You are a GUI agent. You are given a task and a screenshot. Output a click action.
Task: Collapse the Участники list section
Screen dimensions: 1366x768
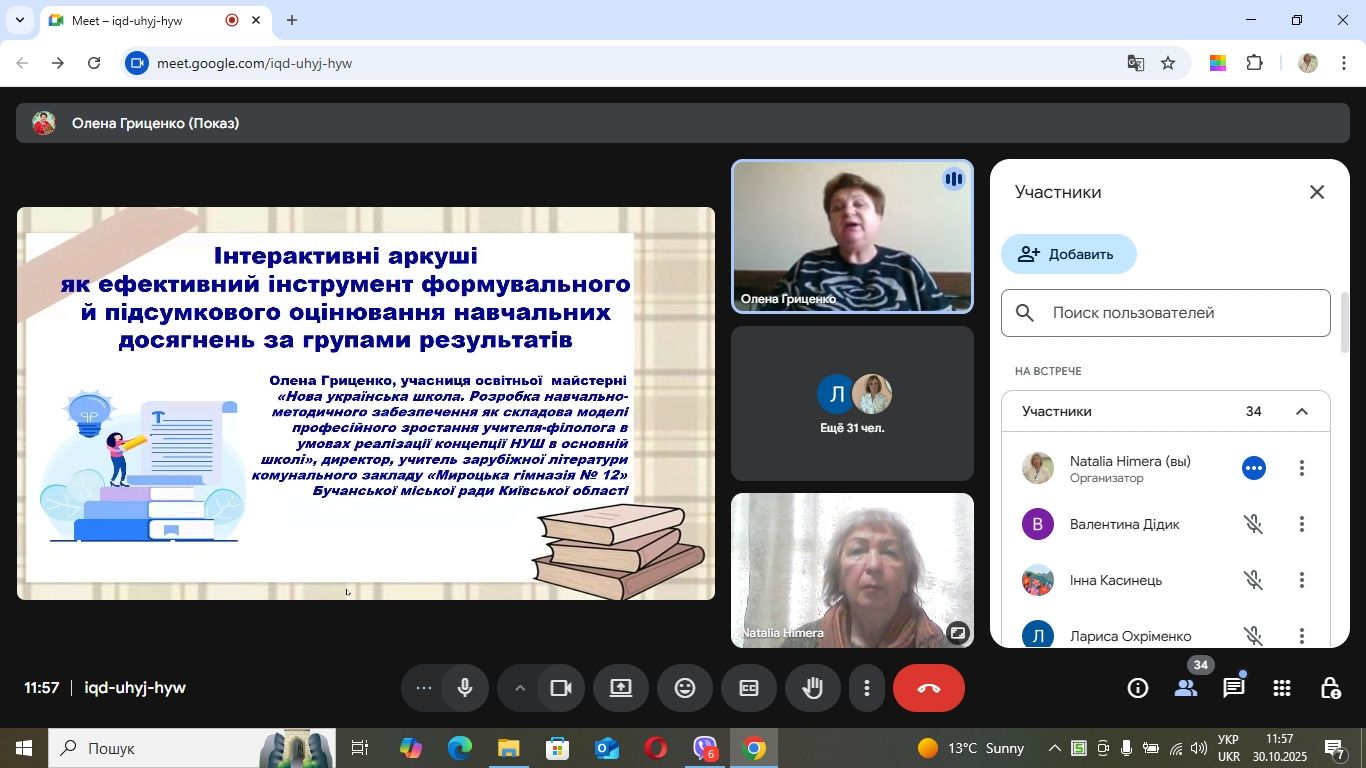coord(1301,412)
